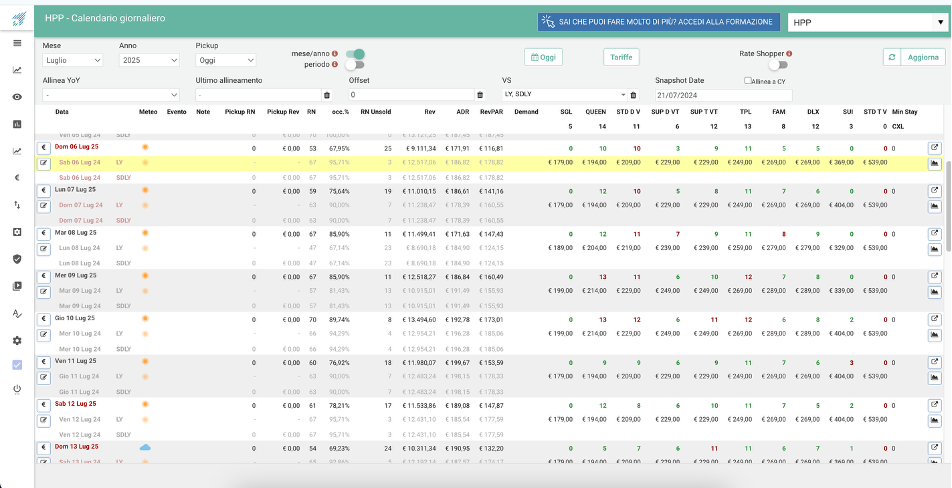
Task: Click the Snapshot Date input field
Action: pos(723,95)
